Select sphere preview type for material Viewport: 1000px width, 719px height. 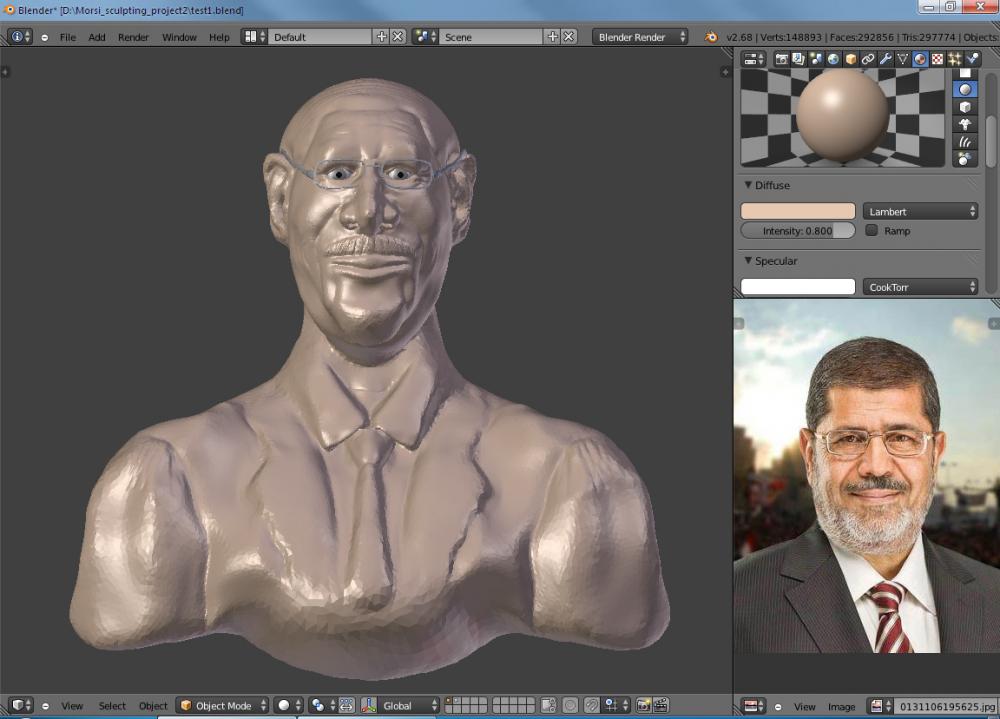coord(965,89)
